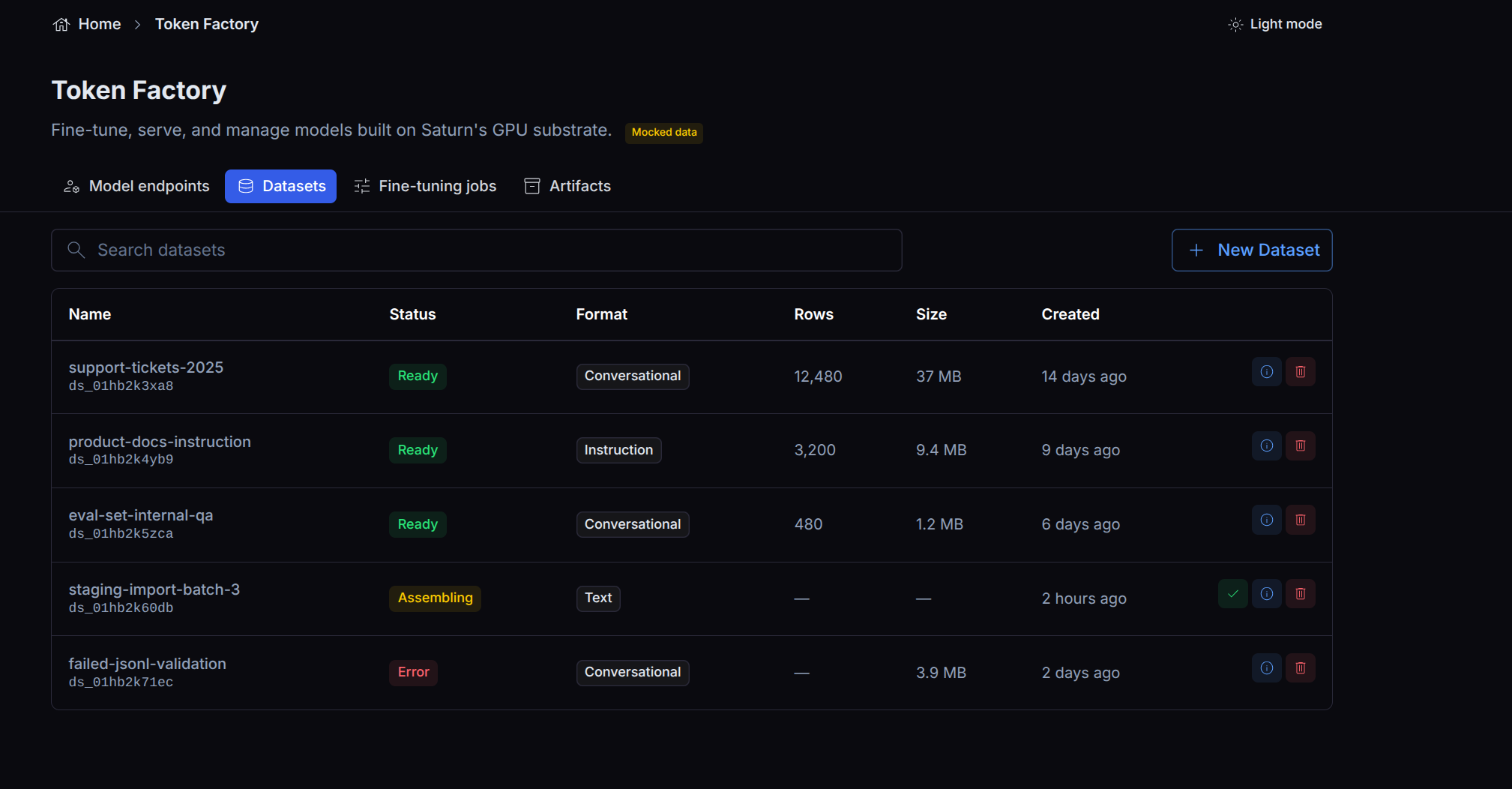Click the Mocked data badge
The image size is (1512, 789).
point(664,133)
